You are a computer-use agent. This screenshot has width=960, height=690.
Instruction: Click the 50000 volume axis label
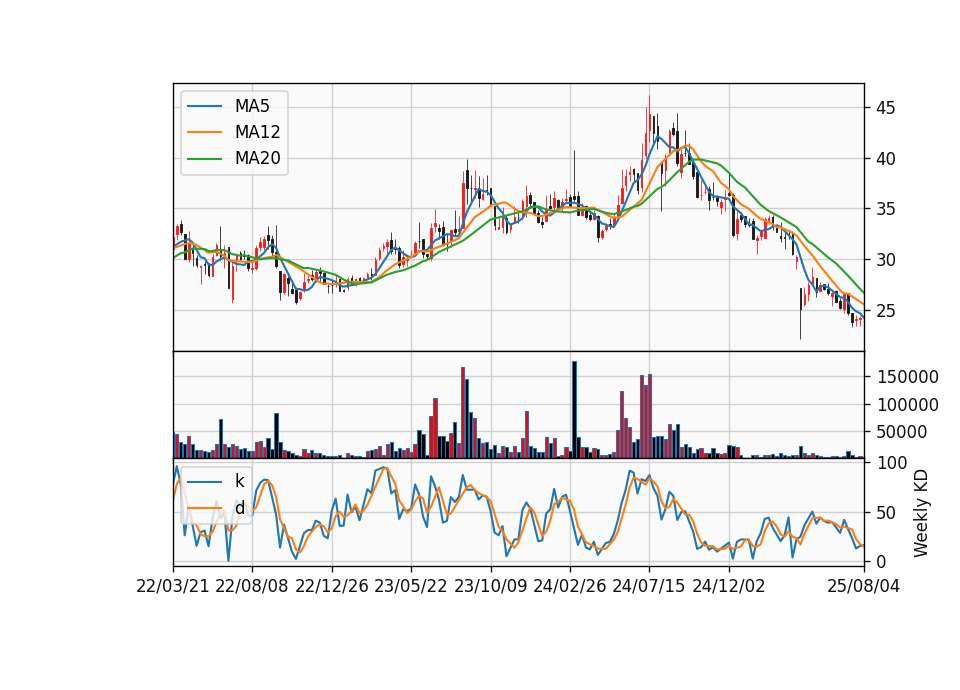click(902, 432)
